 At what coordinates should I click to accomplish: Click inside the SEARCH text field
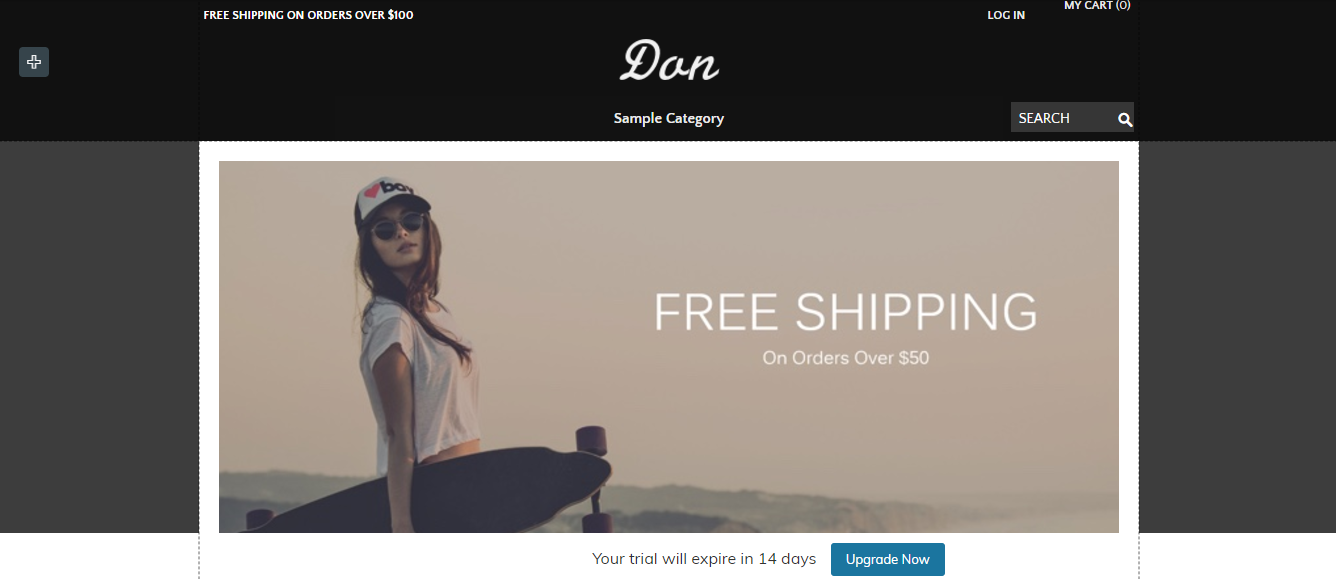[x=1062, y=118]
